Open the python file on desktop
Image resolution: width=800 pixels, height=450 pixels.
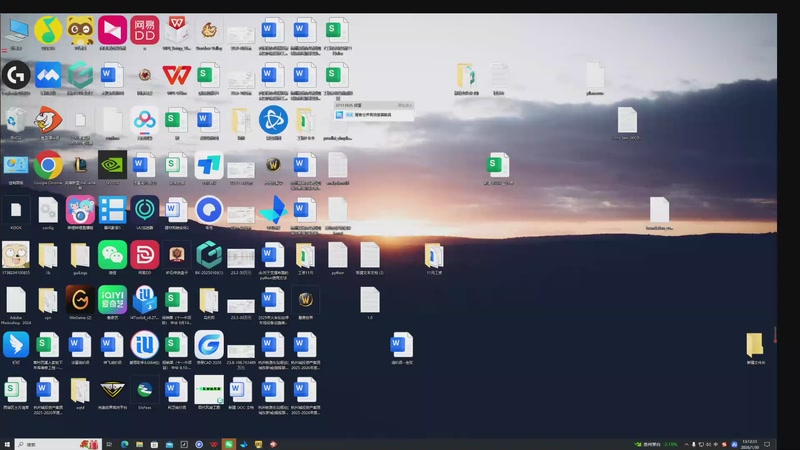[x=337, y=257]
